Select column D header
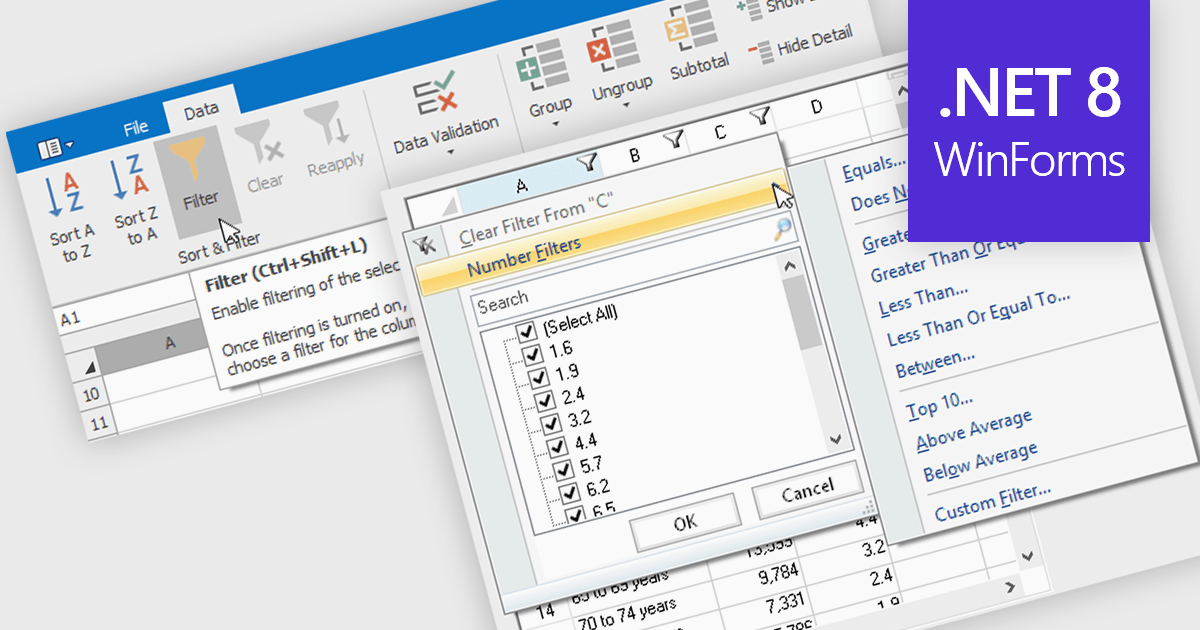 click(817, 105)
